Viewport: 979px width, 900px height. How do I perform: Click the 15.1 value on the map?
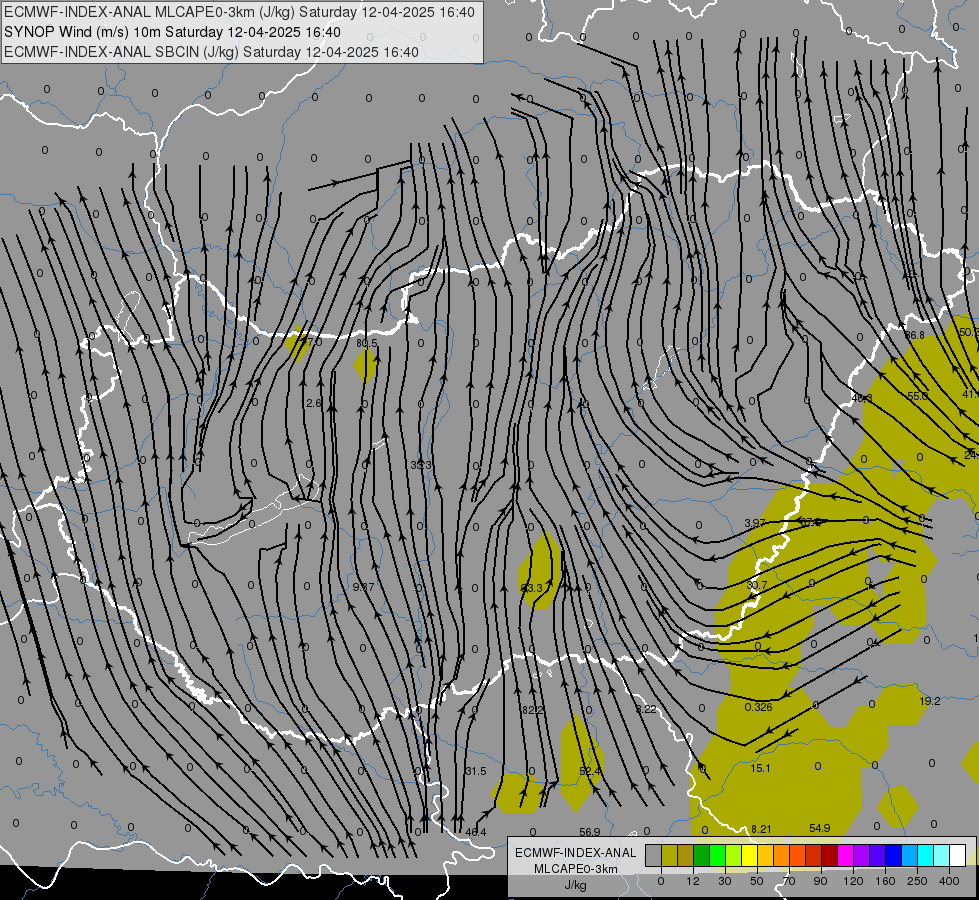pos(760,768)
